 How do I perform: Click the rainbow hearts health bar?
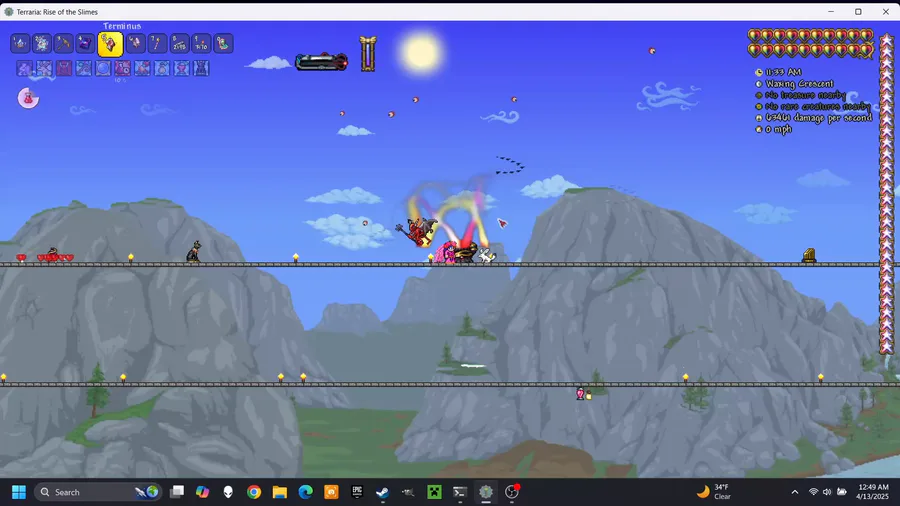coord(810,44)
